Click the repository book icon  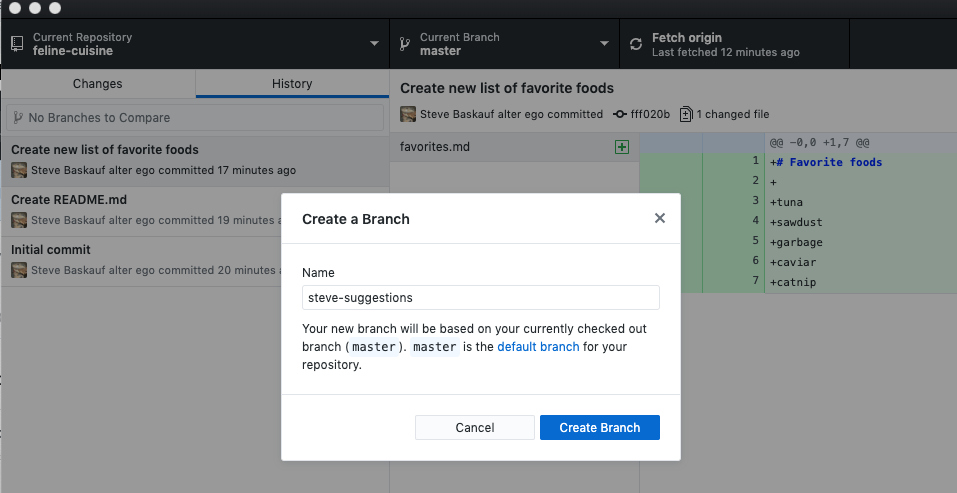[17, 43]
